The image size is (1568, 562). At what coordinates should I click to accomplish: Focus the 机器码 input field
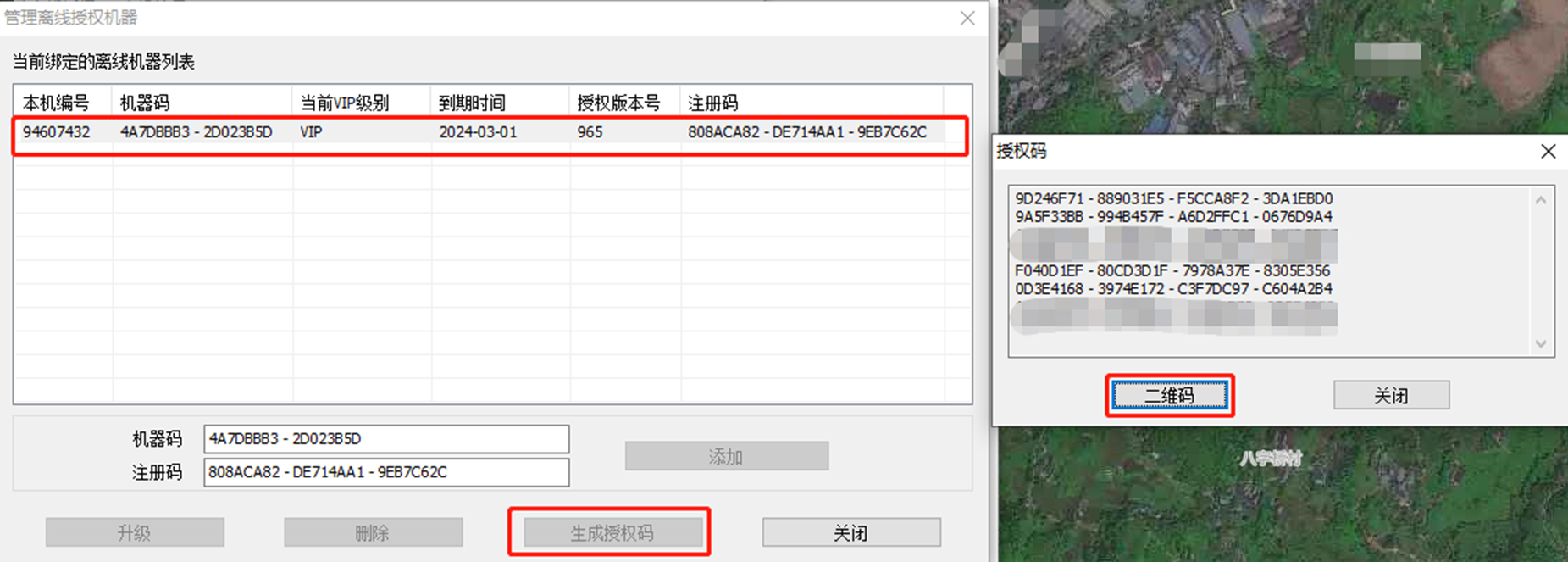pos(385,439)
